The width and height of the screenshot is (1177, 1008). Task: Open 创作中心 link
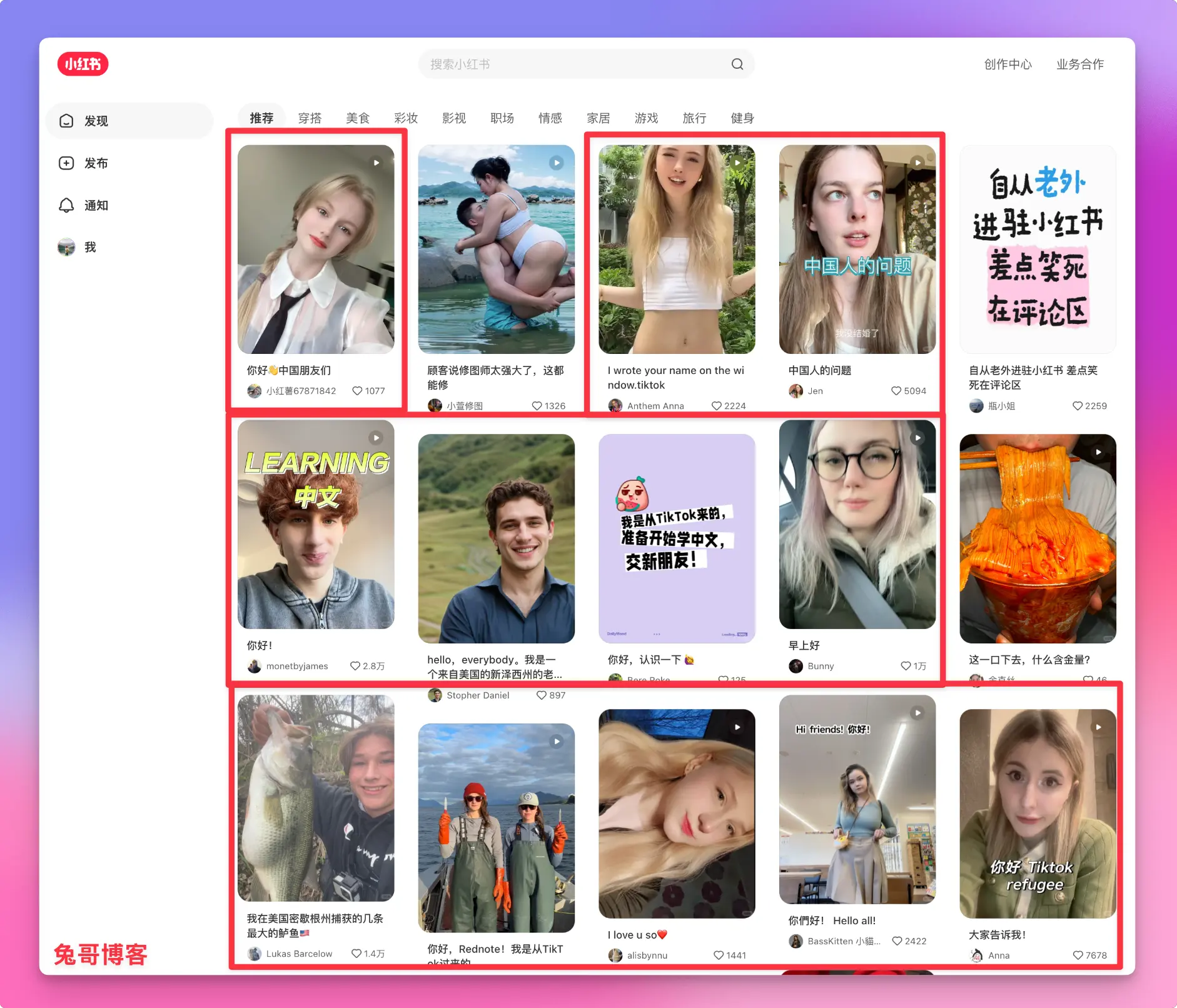click(1008, 64)
